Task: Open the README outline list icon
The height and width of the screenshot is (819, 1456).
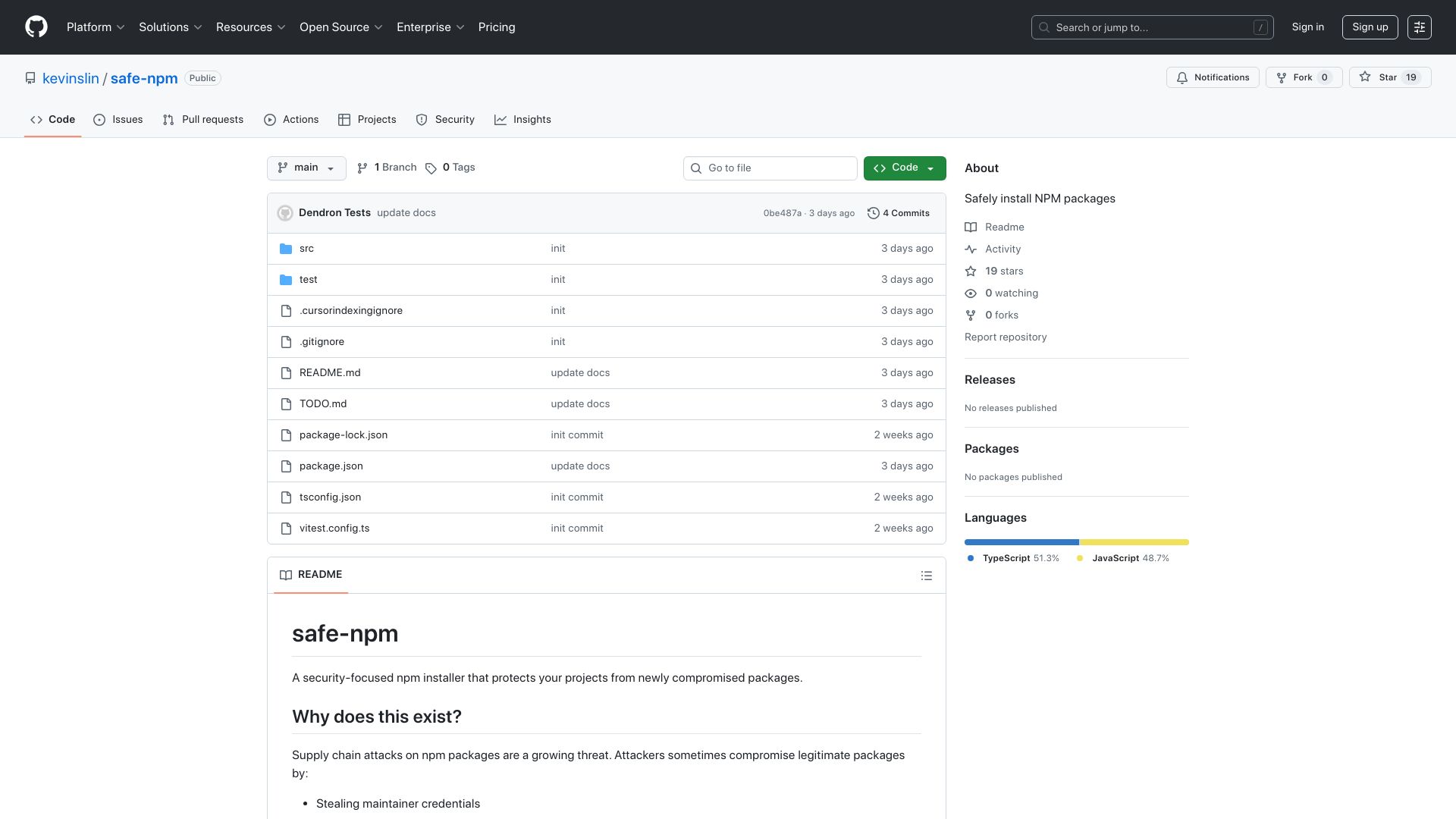Action: click(x=926, y=576)
